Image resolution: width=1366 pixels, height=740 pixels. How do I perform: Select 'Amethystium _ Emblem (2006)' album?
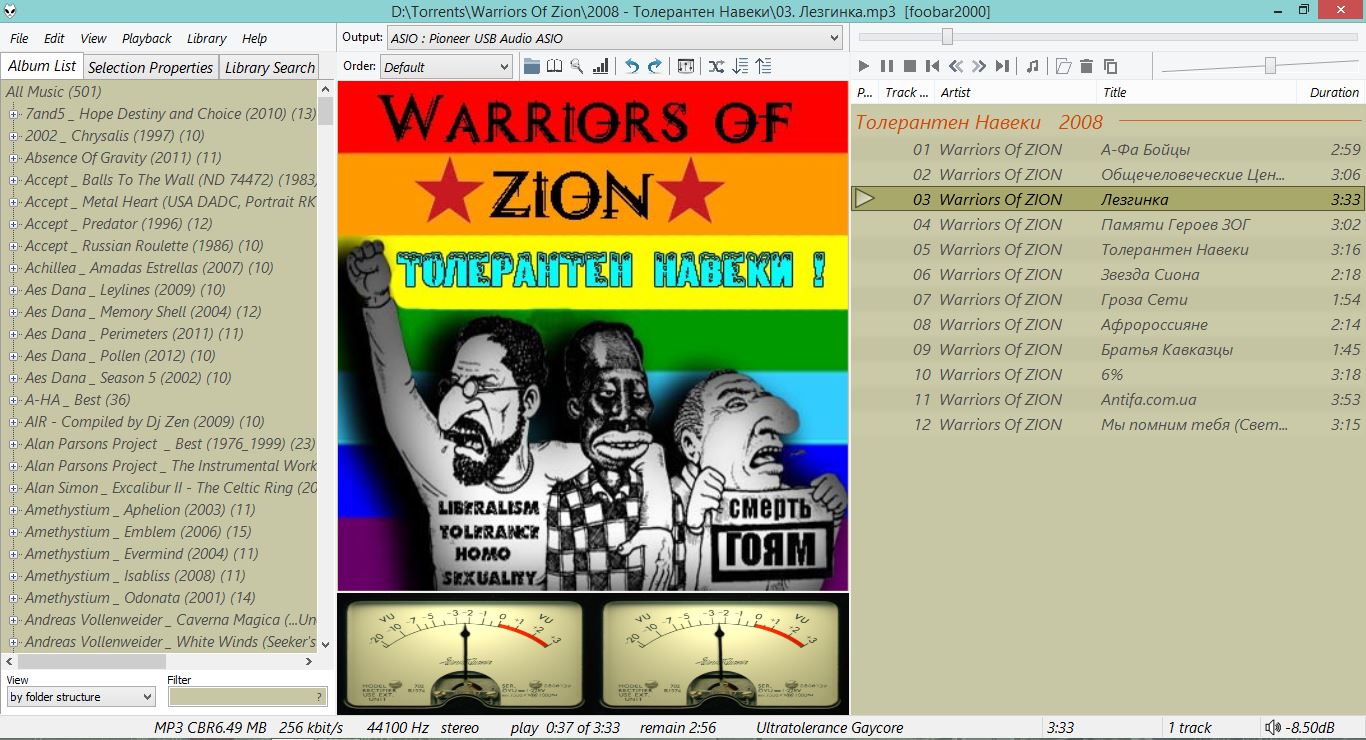(x=138, y=532)
